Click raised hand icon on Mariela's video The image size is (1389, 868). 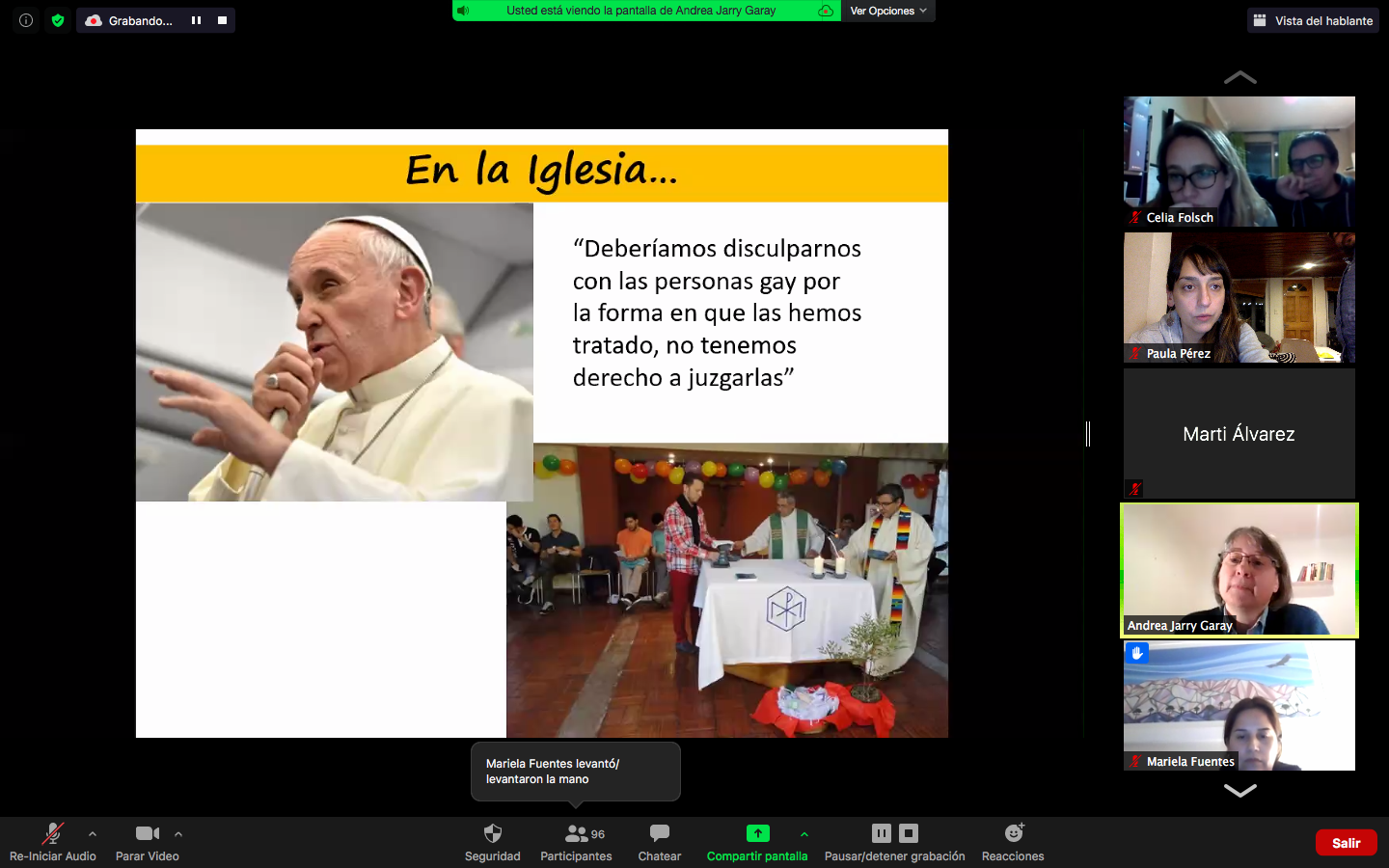pos(1137,653)
